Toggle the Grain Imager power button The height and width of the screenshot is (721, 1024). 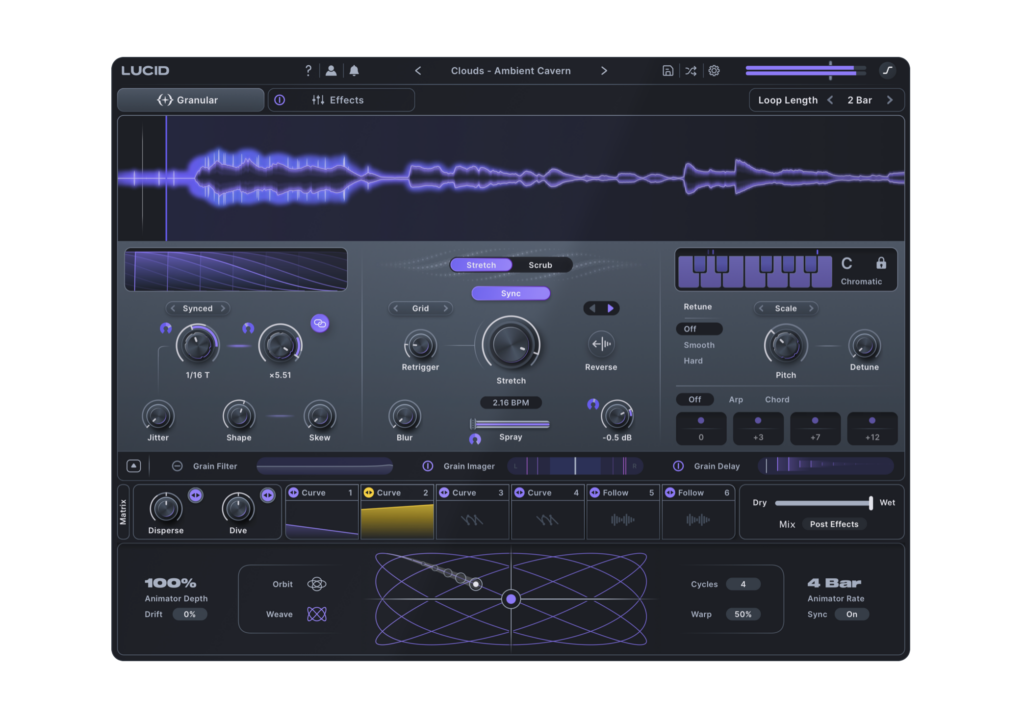tap(428, 466)
